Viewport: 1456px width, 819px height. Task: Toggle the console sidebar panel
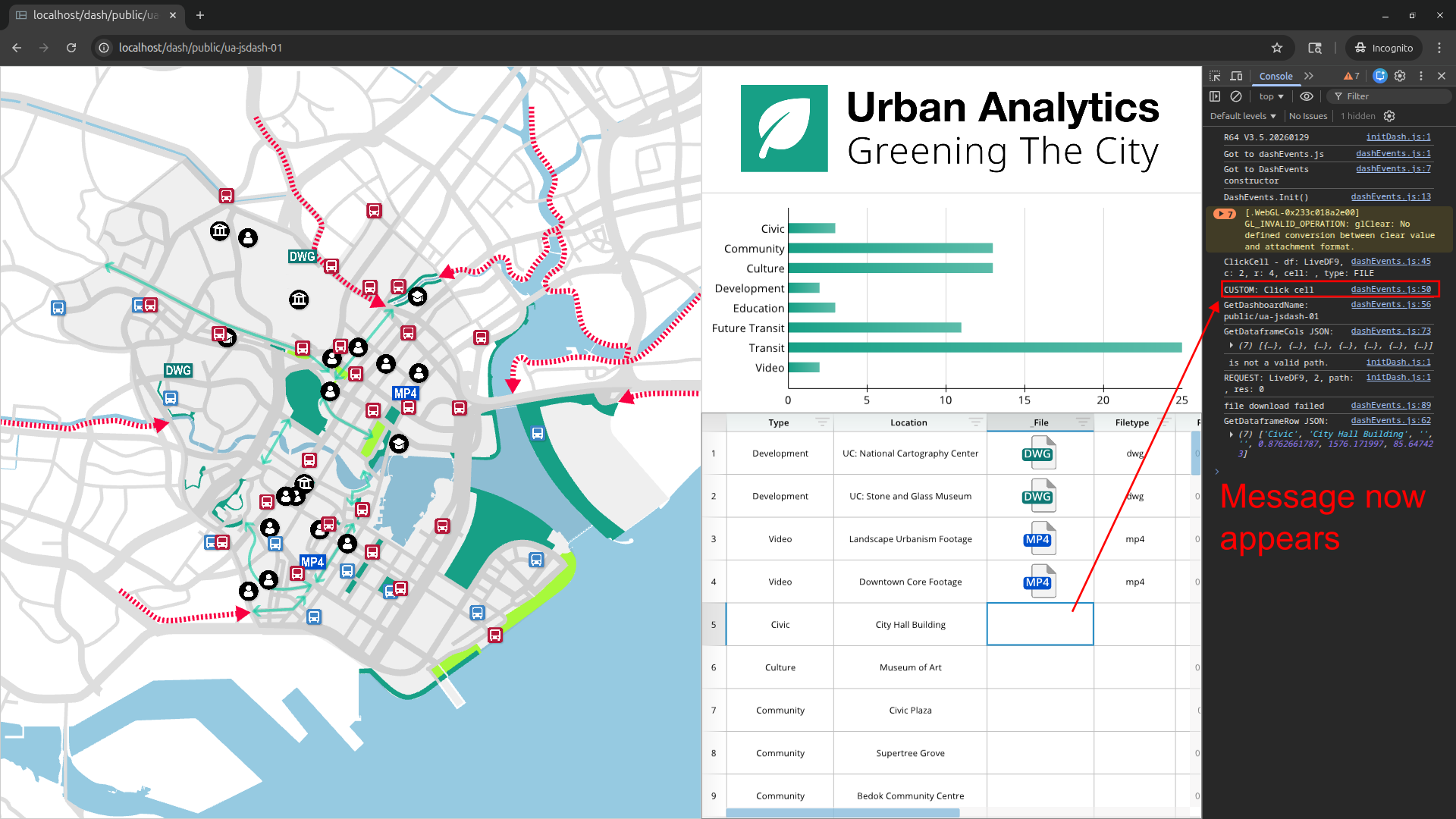(1215, 96)
